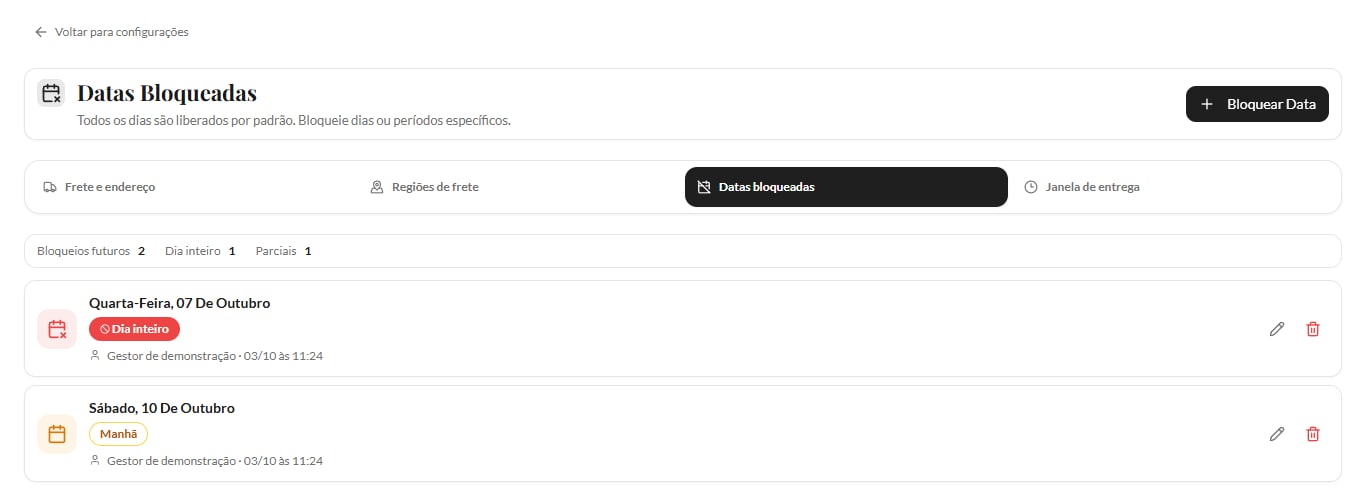Click the Parciais 1 counter
Screen dimensions: 1366x497
click(x=283, y=251)
